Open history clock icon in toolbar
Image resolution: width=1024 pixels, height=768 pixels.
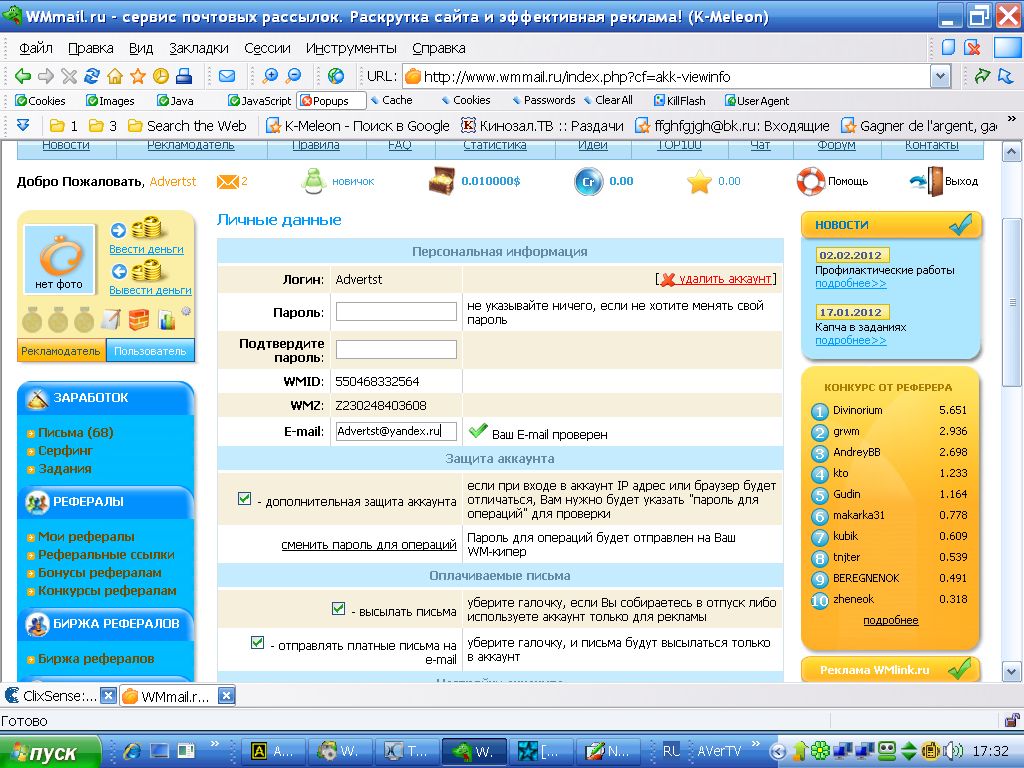click(161, 76)
